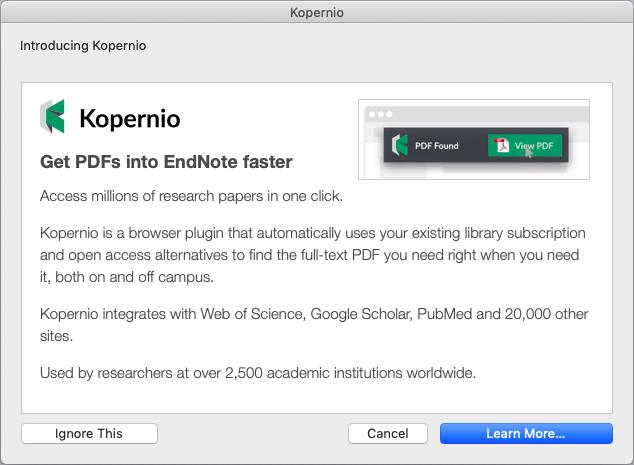Click the red PDF document icon in preview
634x465 pixels.
[501, 146]
